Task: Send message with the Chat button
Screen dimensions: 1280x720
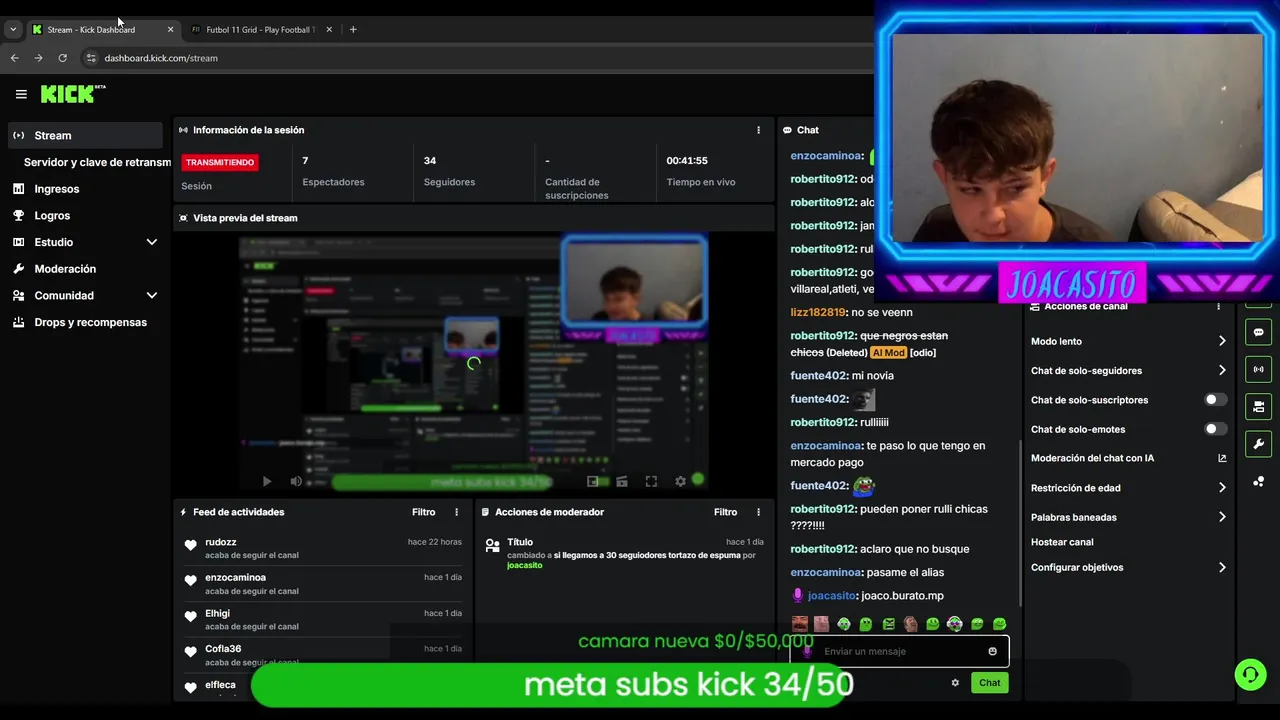Action: point(989,683)
